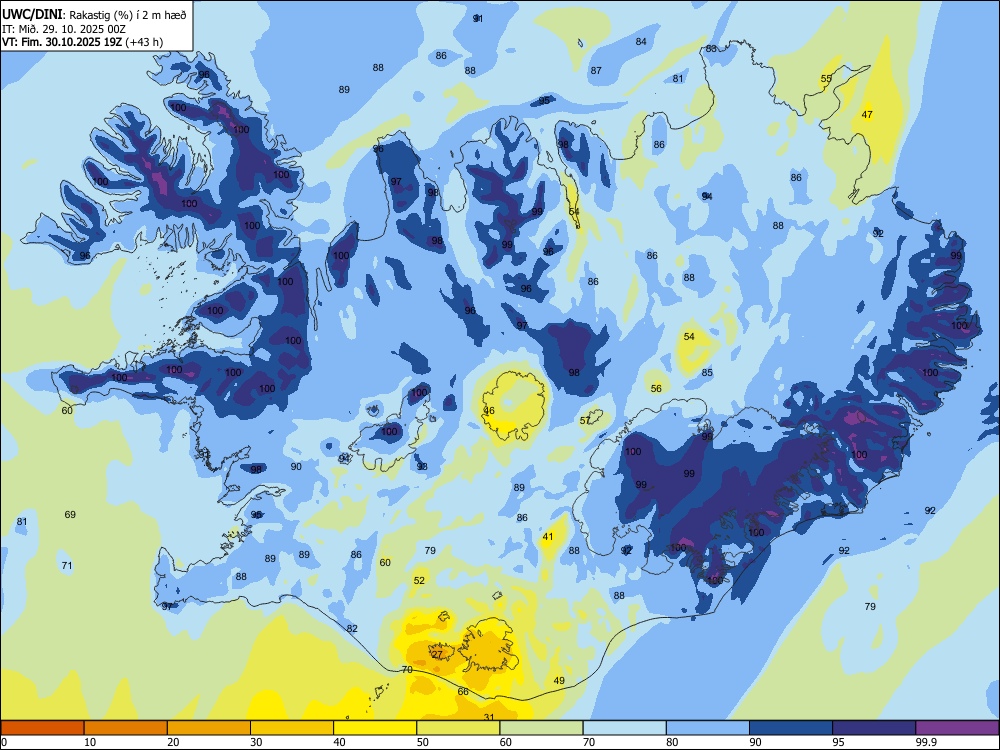Click the 47 value in the northeast

click(867, 115)
